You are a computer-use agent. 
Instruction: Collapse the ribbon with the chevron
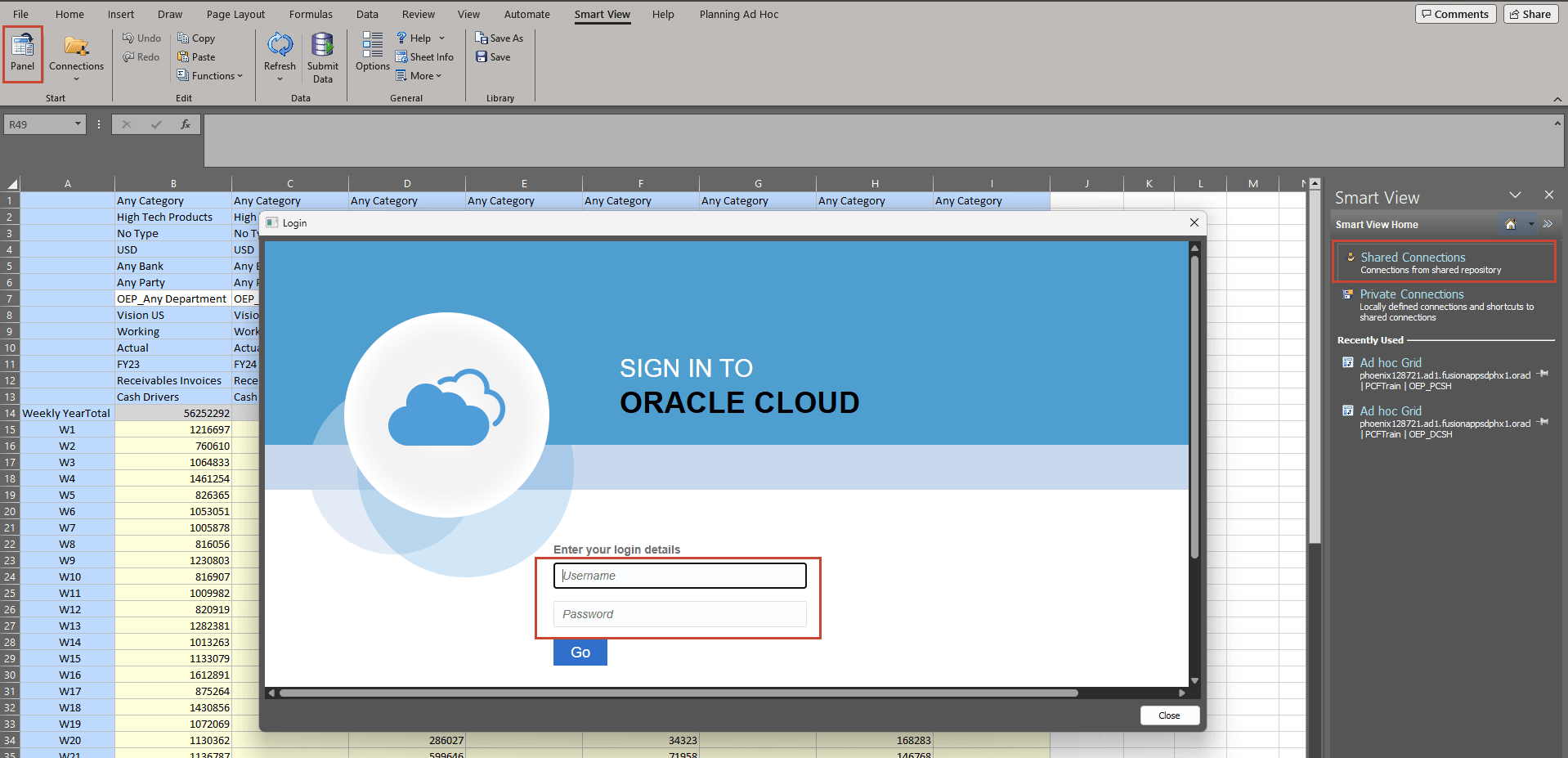tap(1557, 99)
